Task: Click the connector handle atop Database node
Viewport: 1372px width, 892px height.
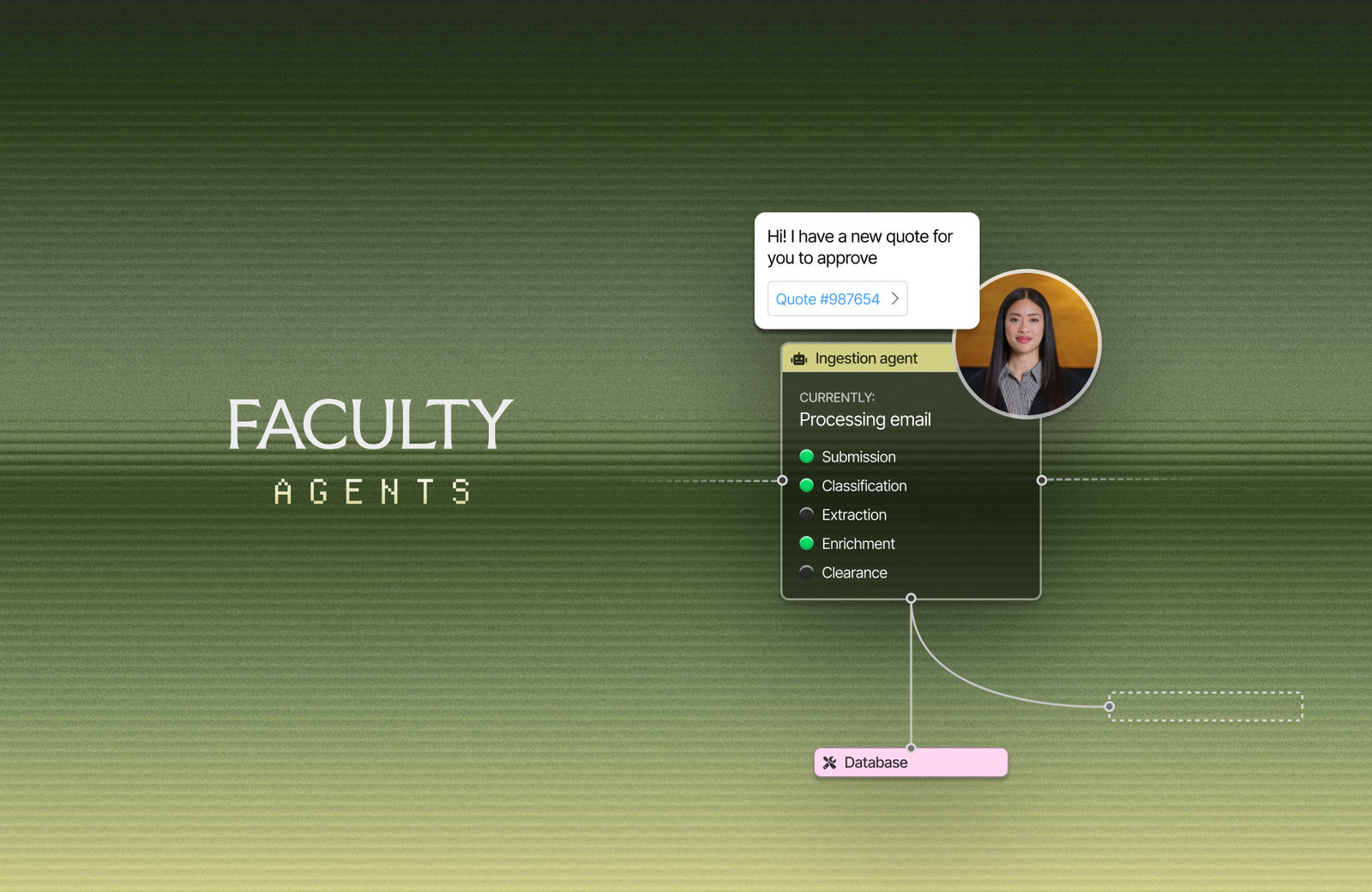Action: [911, 748]
